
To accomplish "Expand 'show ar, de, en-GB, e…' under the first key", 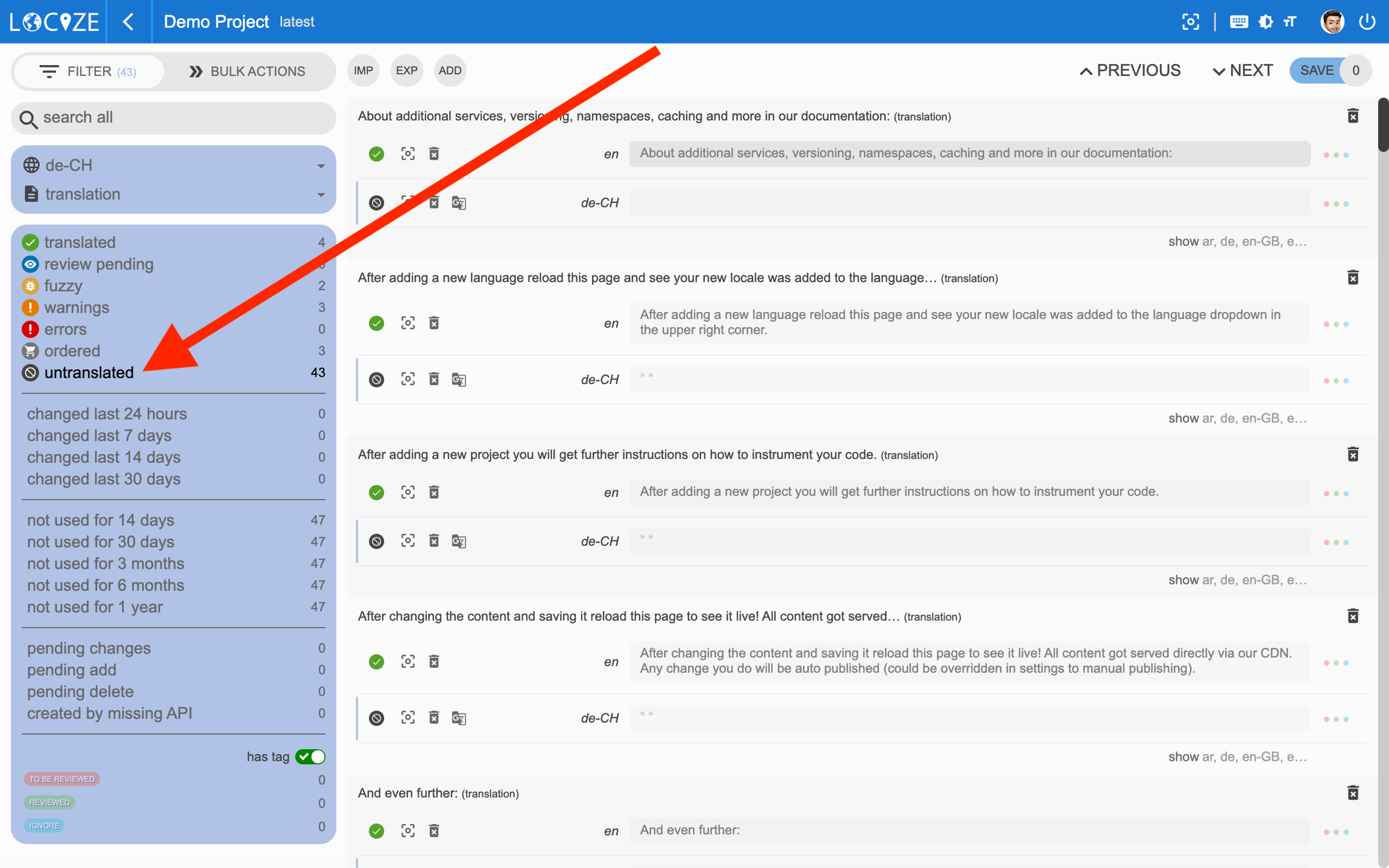I will click(x=1237, y=242).
